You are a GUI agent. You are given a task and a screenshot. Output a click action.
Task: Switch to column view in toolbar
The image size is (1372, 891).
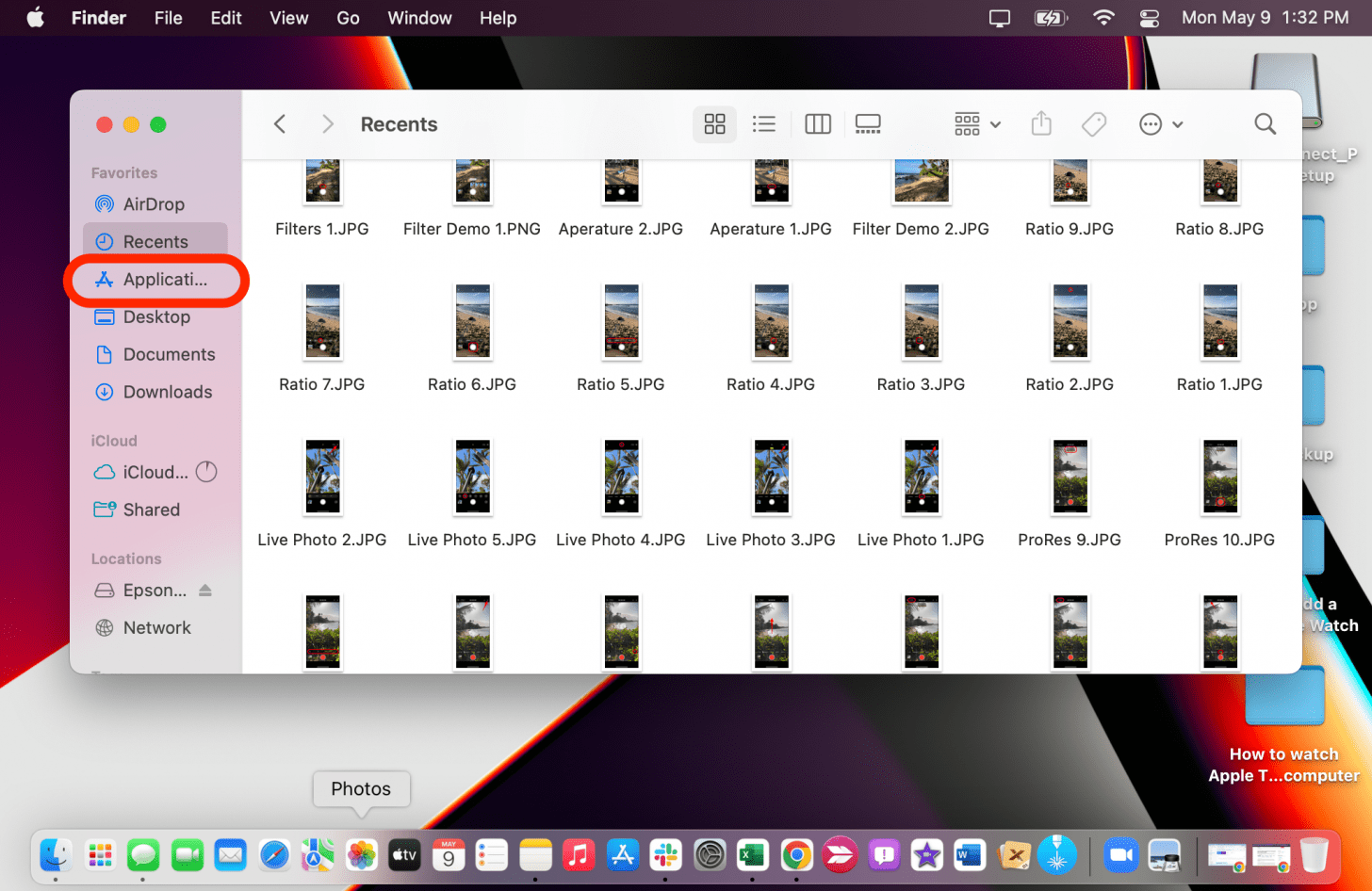(817, 124)
